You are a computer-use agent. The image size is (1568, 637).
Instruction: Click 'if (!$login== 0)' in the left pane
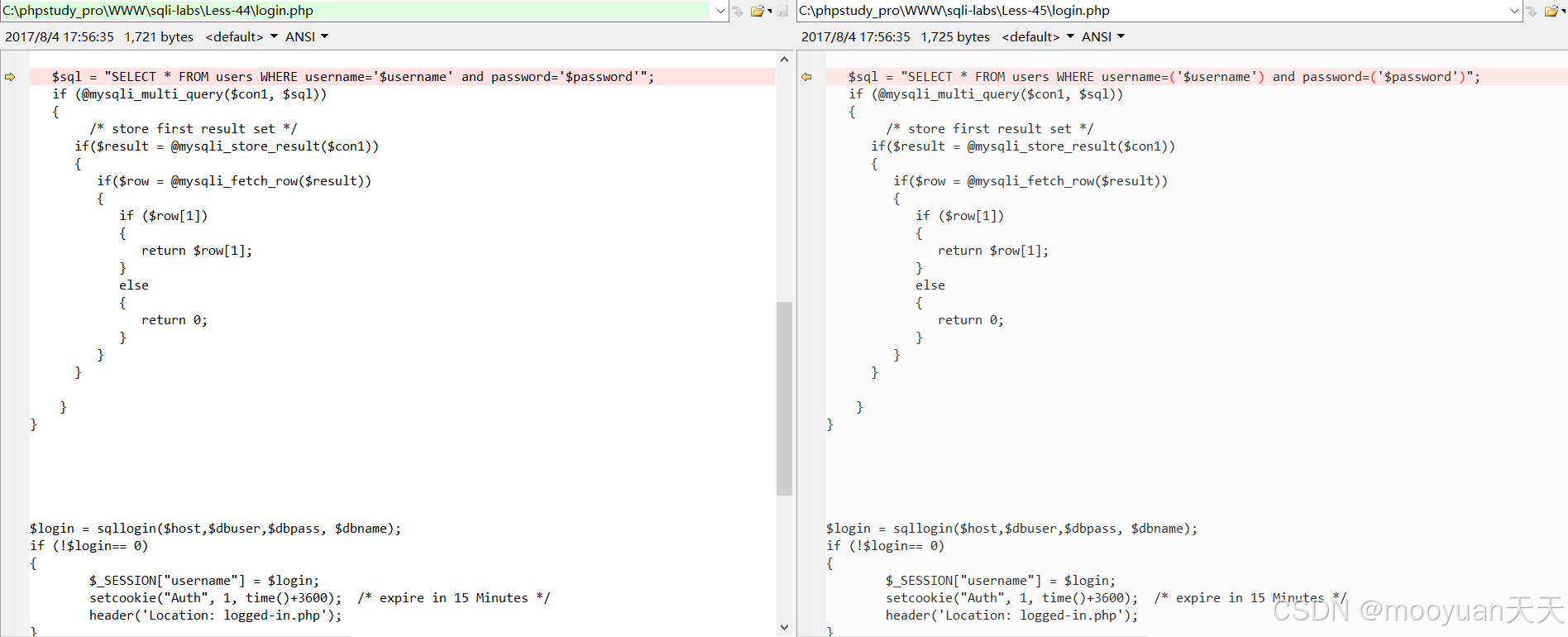[x=89, y=546]
